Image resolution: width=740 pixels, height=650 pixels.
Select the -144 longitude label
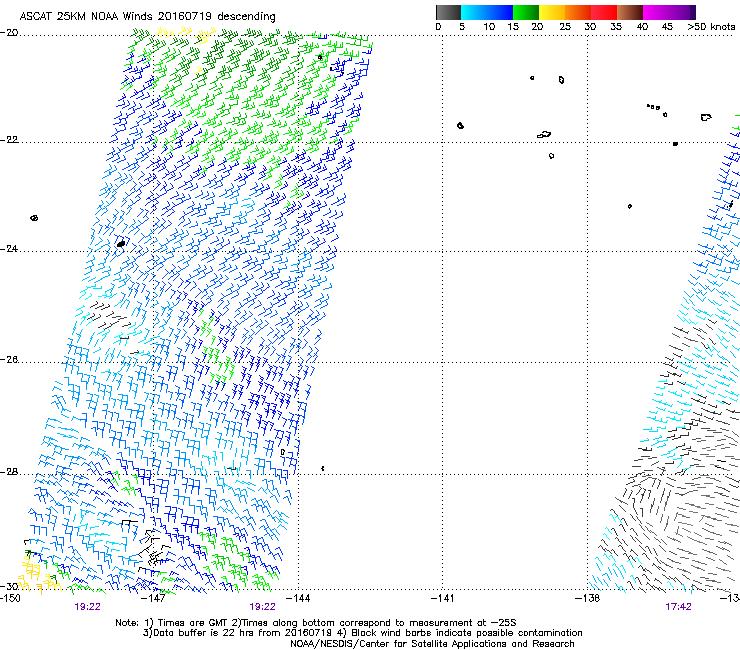click(298, 599)
